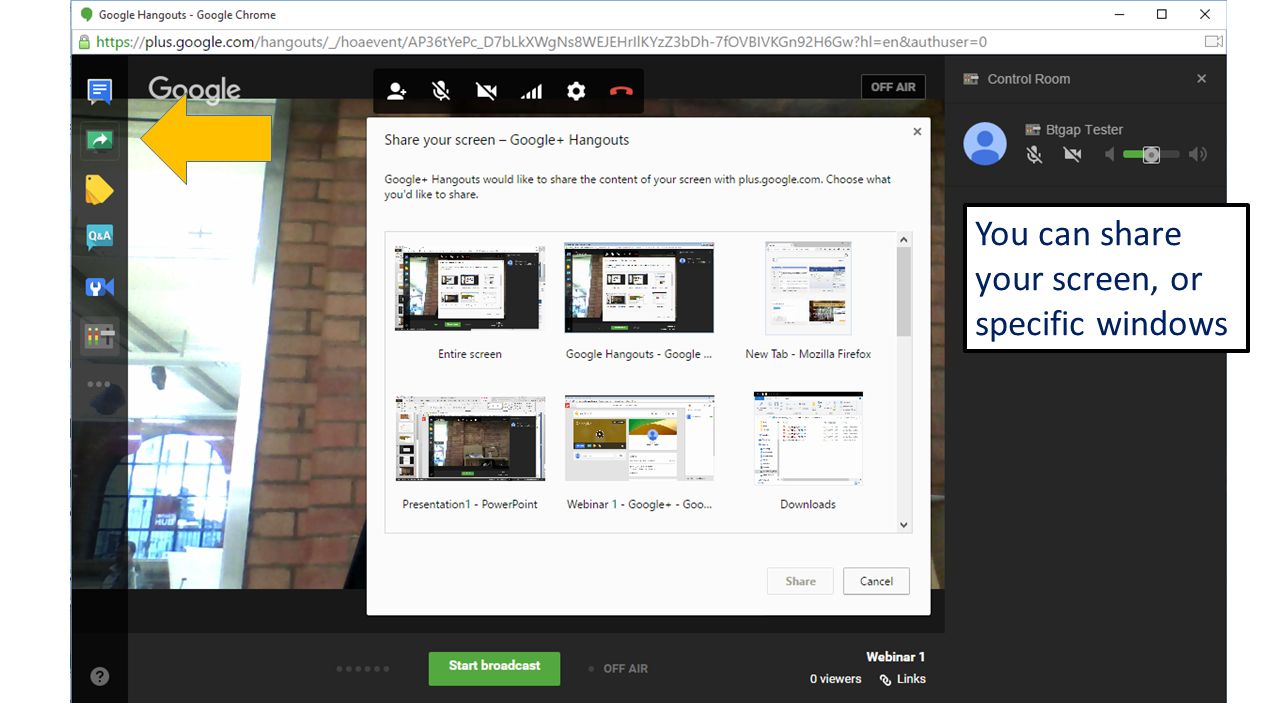Open the Q&A sidebar icon
The width and height of the screenshot is (1280, 720).
pyautogui.click(x=99, y=238)
